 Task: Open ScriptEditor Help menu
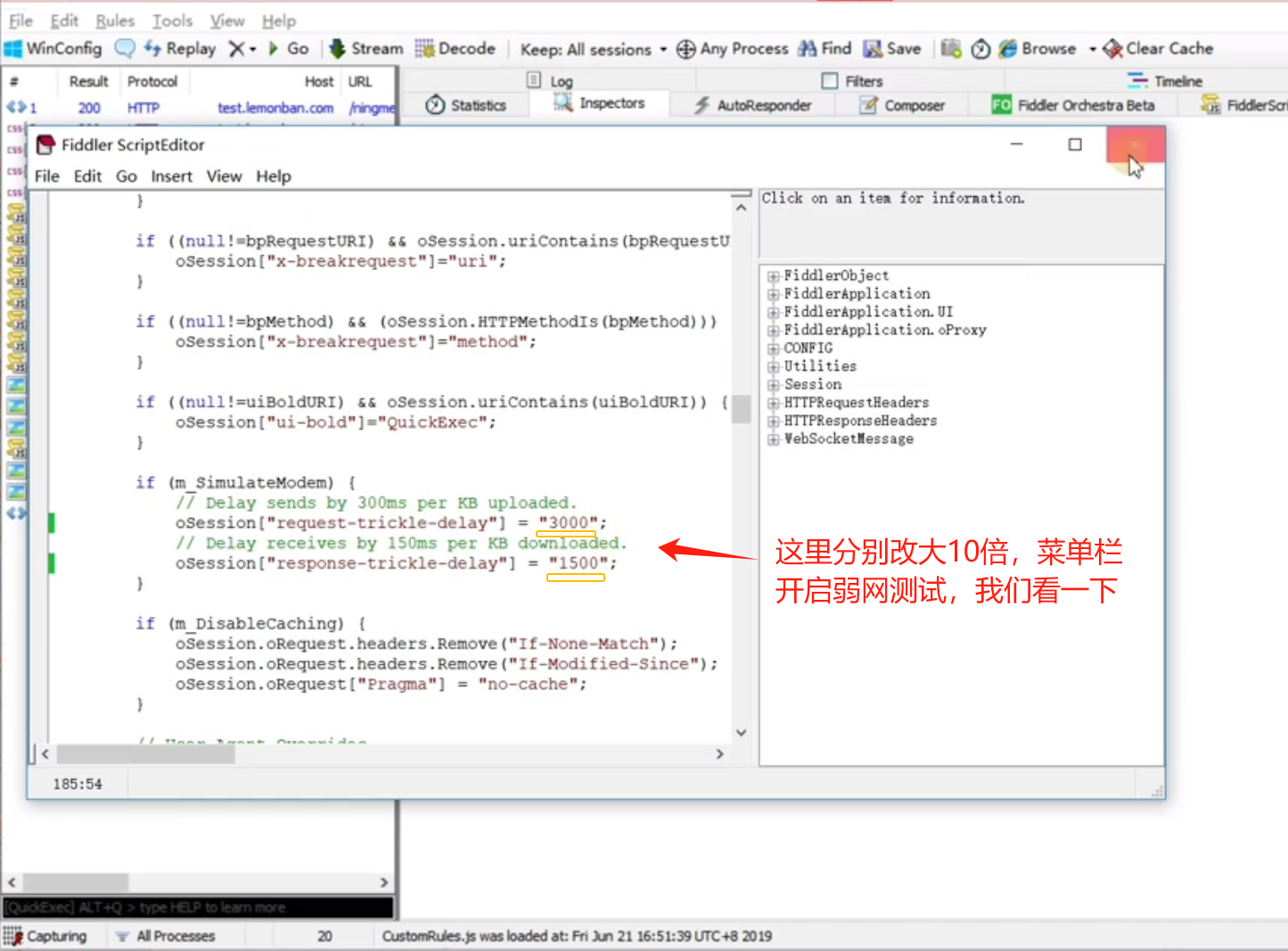click(274, 176)
